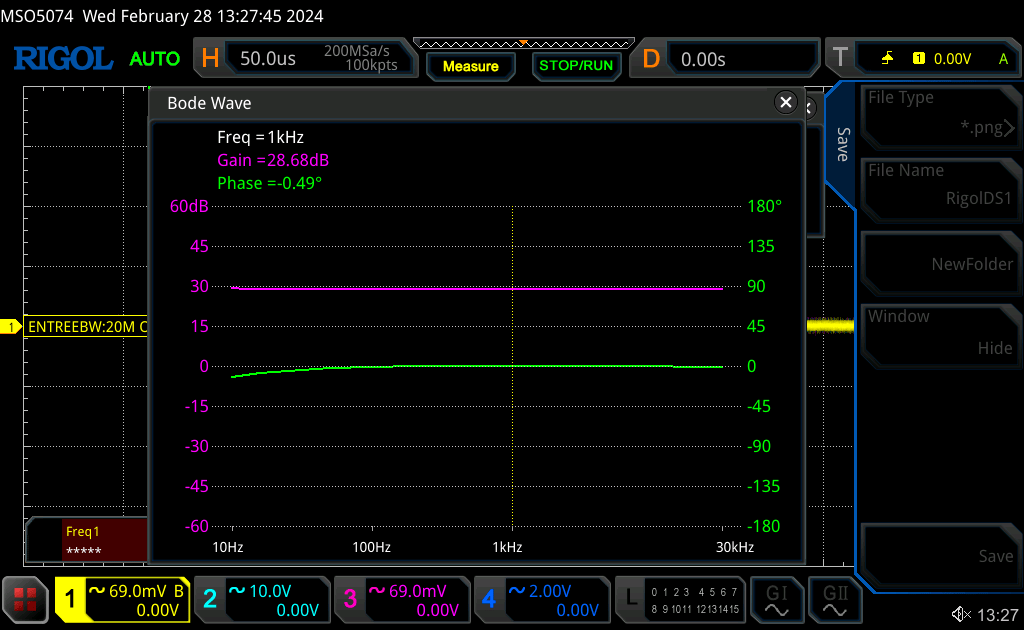Click the rising edge trigger icon
This screenshot has width=1024, height=630.
887,59
